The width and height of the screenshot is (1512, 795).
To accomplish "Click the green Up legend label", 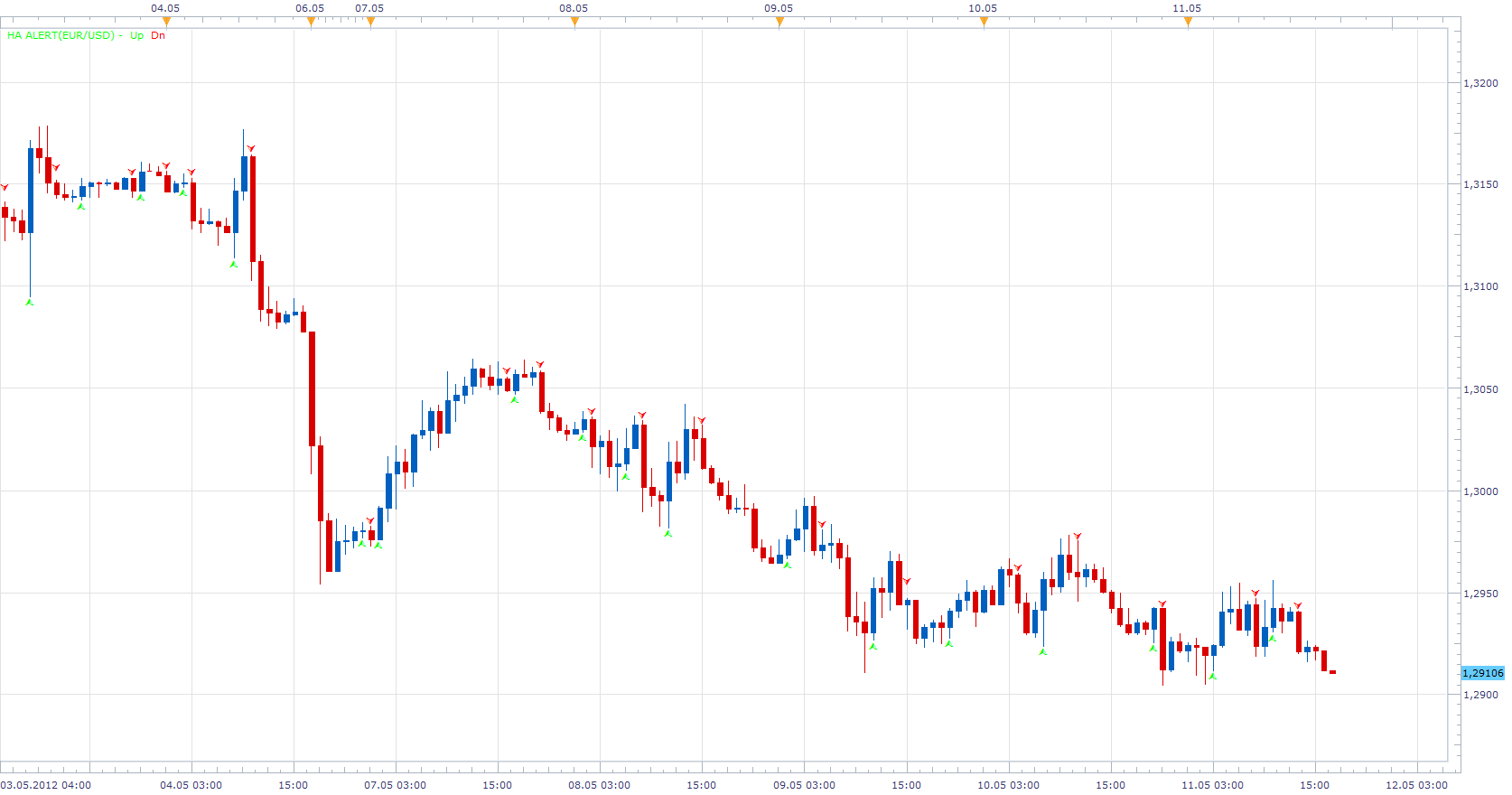I will pyautogui.click(x=136, y=35).
